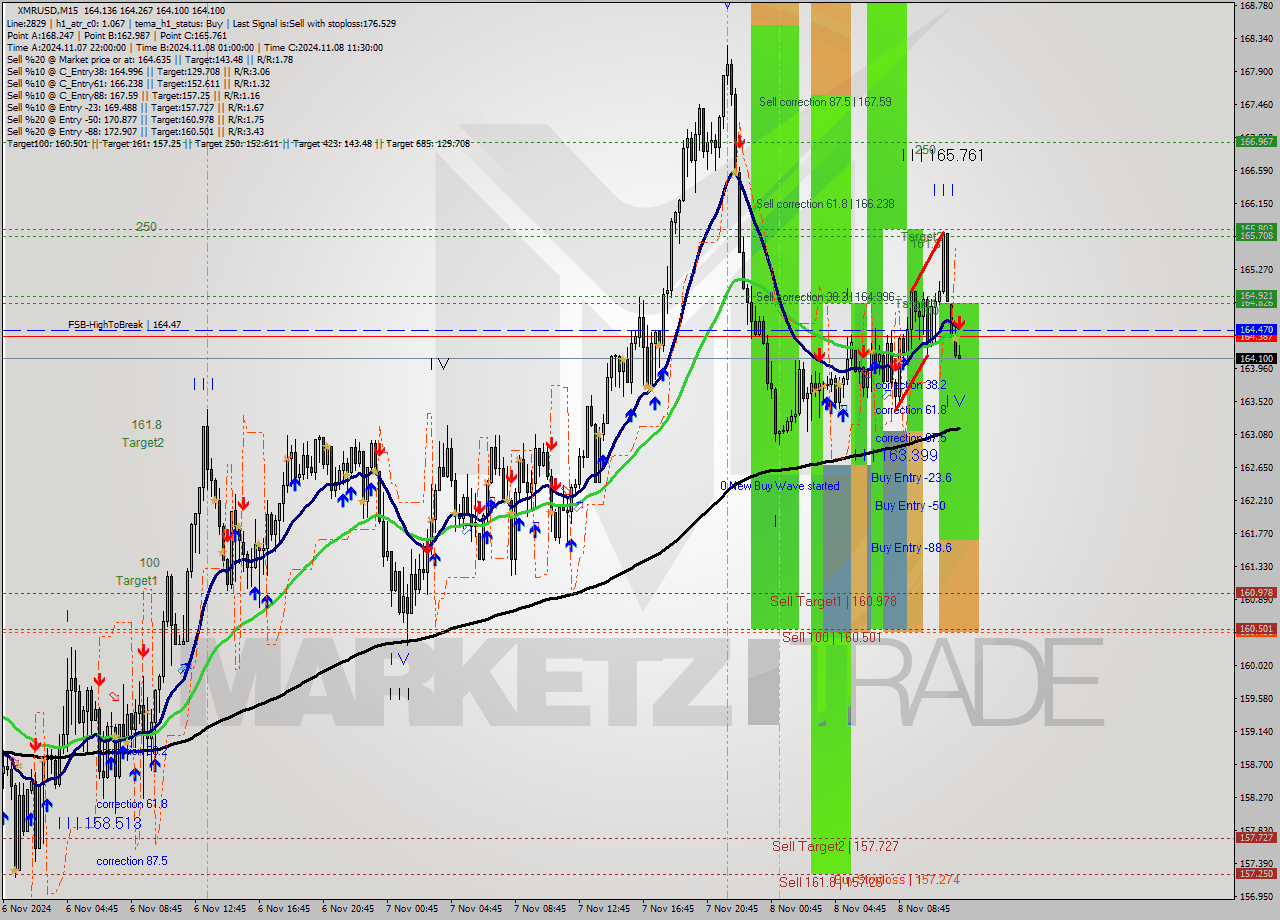Click the blue 'correction 87.5' label at bottom left

(132, 861)
